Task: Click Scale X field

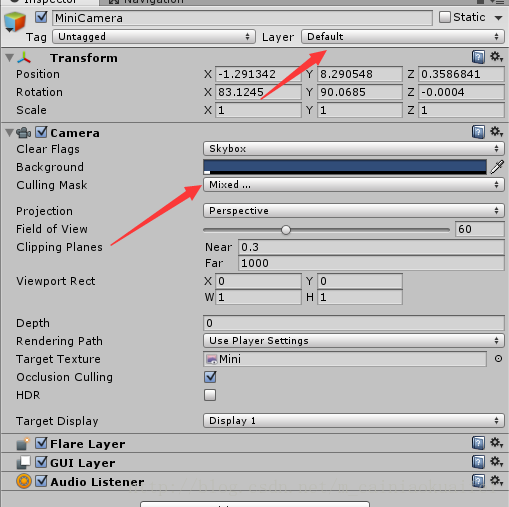Action: [258, 110]
